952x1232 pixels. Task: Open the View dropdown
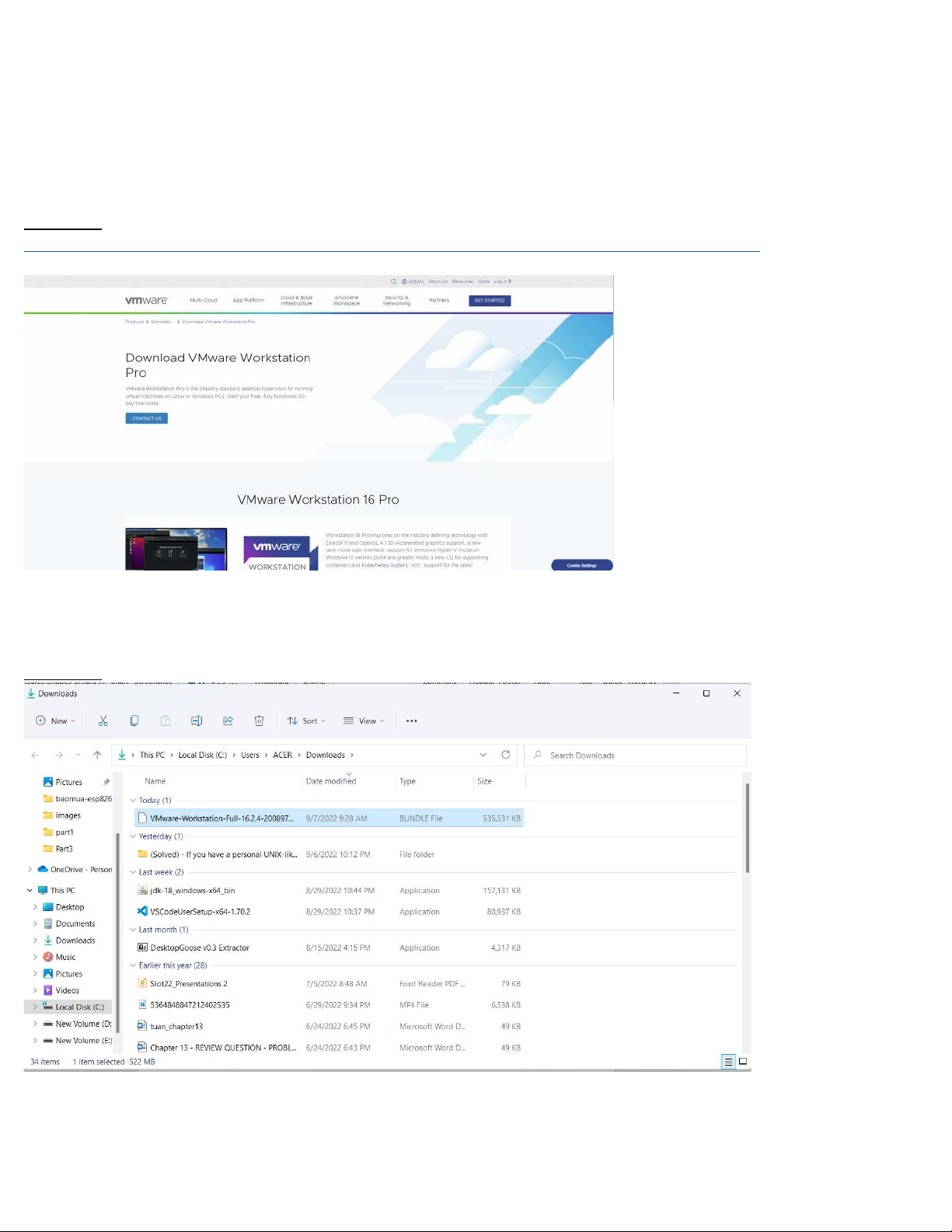pos(364,721)
